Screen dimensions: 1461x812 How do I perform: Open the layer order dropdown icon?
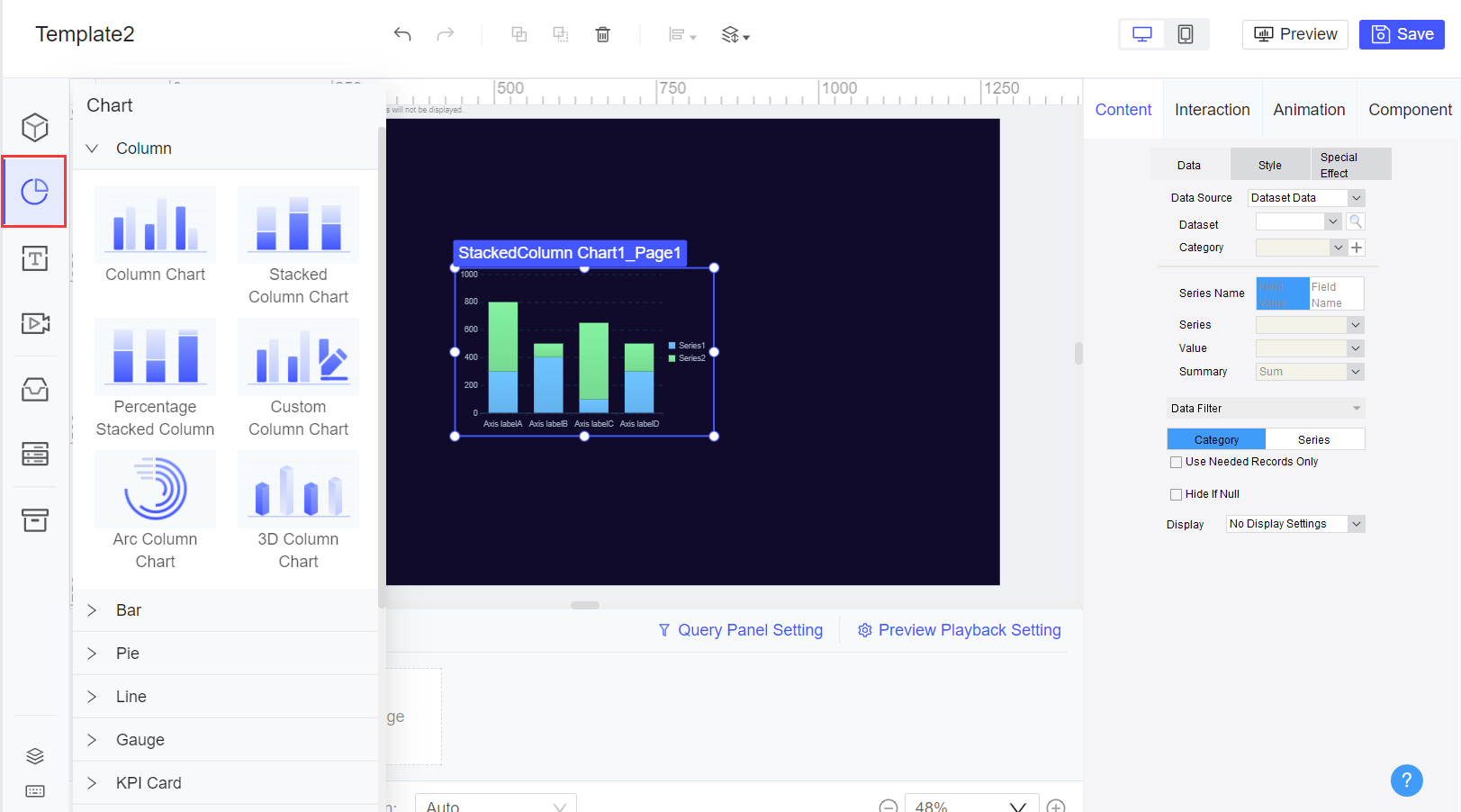click(x=735, y=34)
